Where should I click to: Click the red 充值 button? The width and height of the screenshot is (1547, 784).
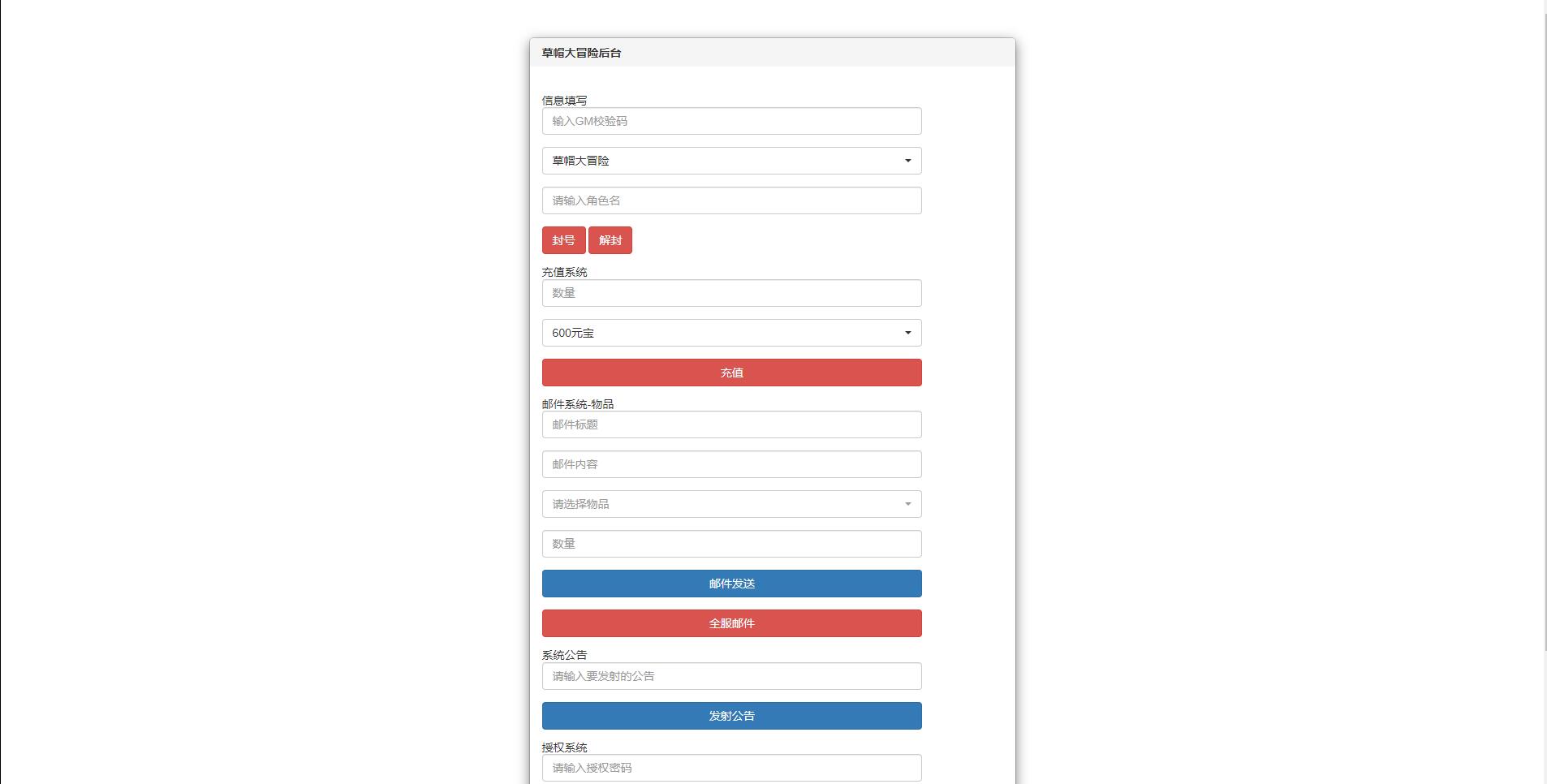[x=731, y=373]
